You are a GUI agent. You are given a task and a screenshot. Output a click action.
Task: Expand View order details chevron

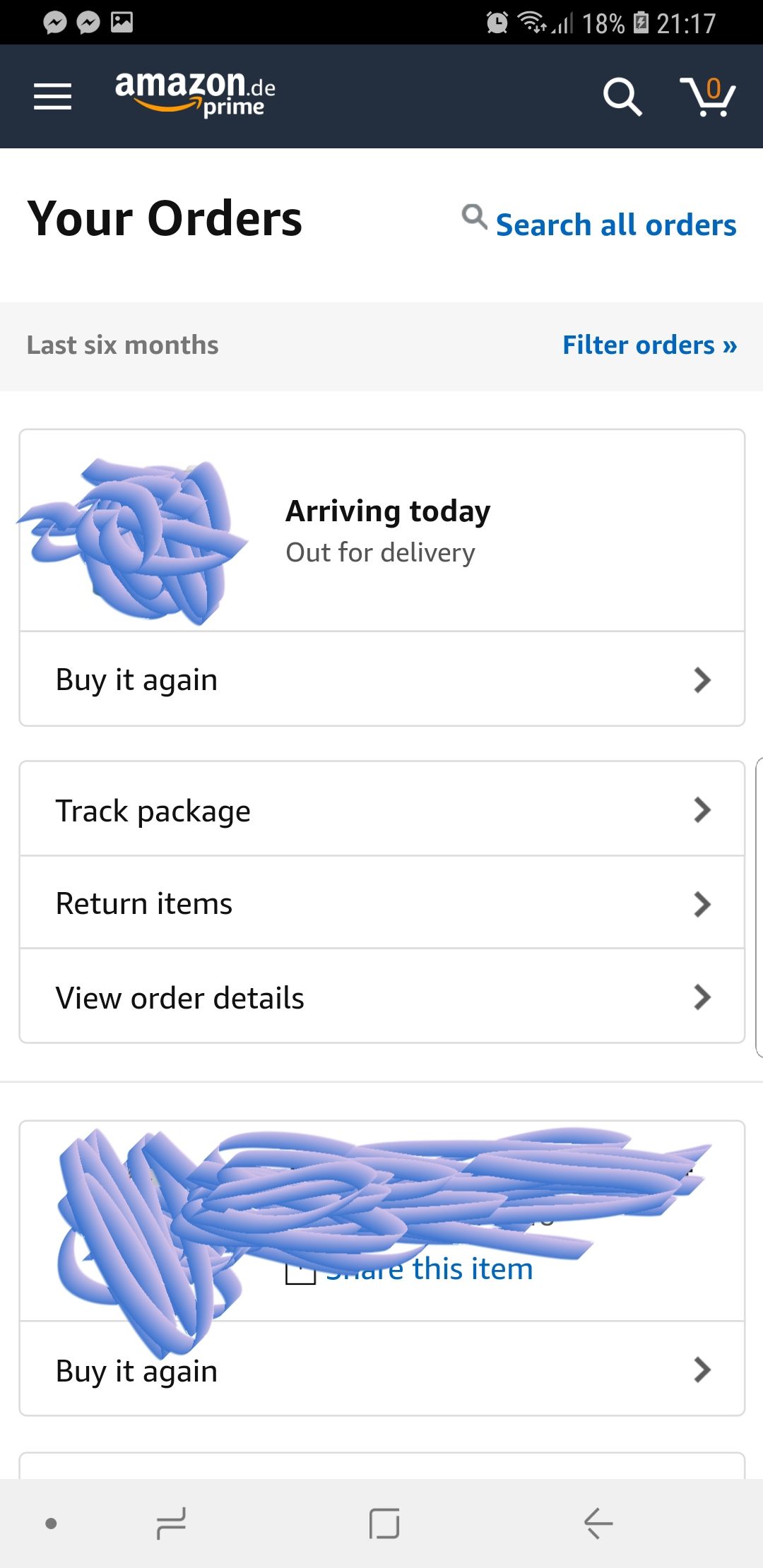coord(702,997)
